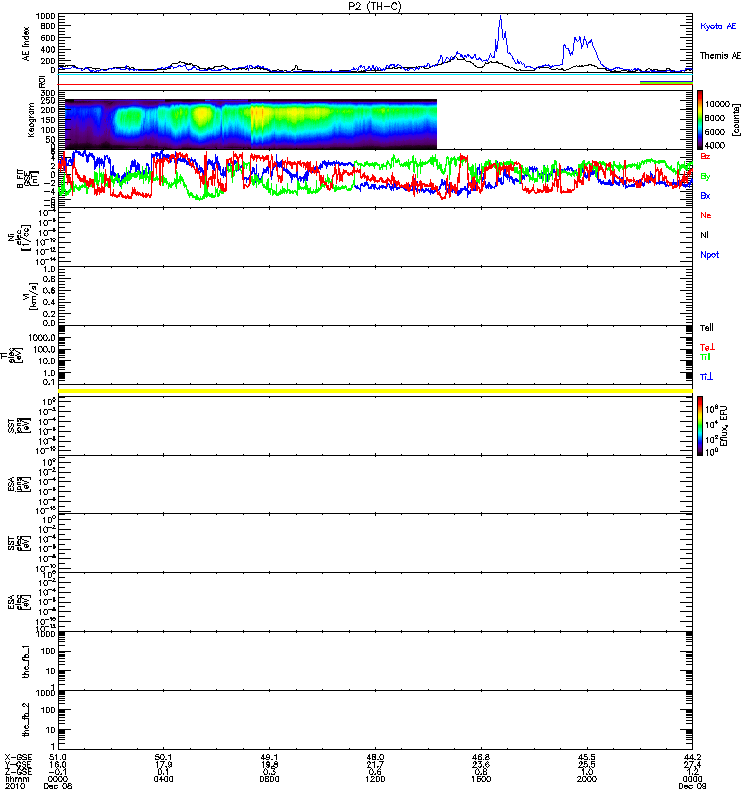
Task: Click the [counts] colorbar label
Action: pos(735,120)
